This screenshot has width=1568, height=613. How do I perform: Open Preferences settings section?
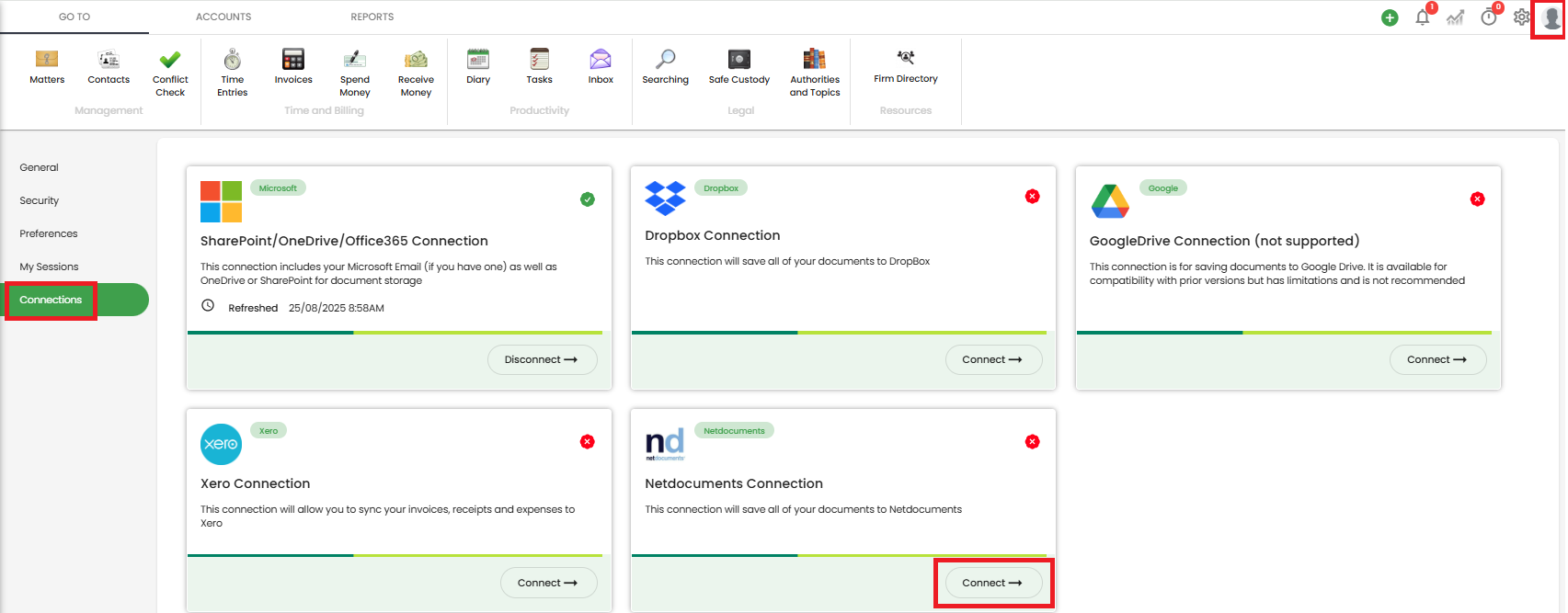click(x=49, y=233)
